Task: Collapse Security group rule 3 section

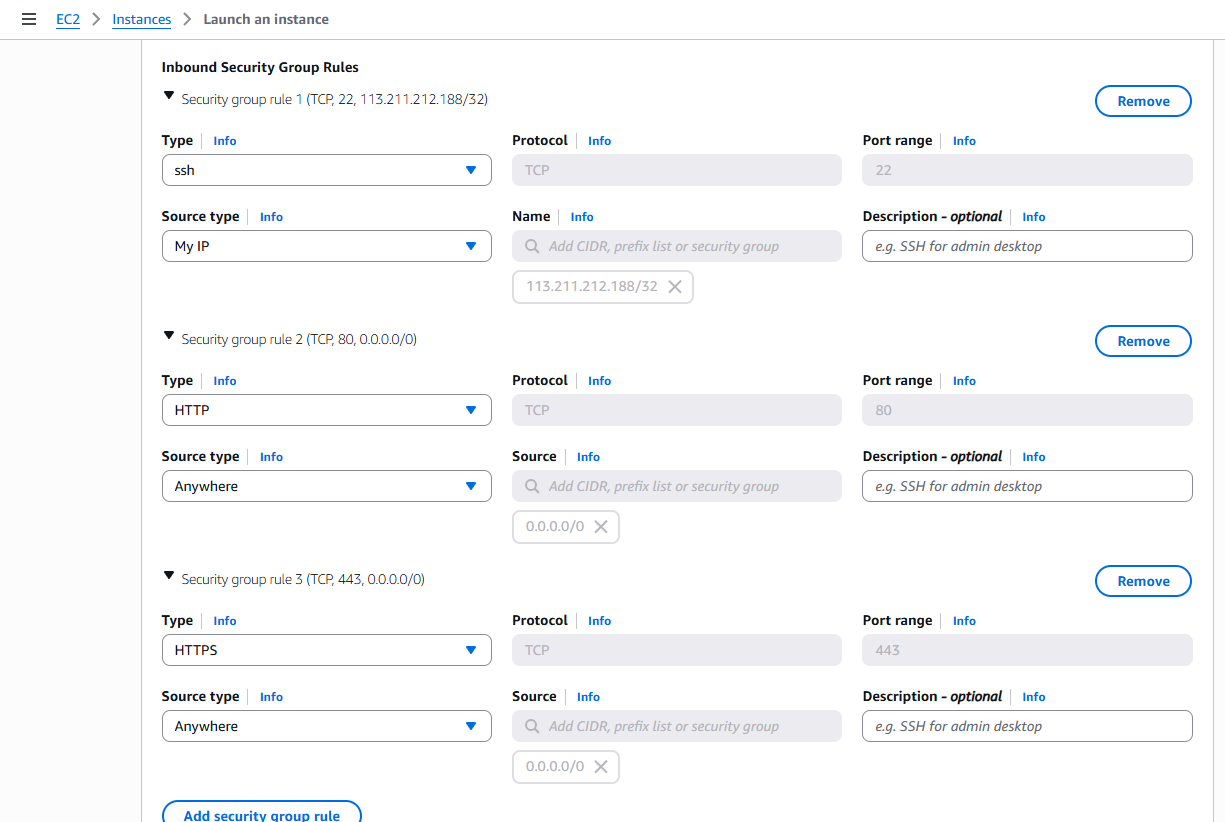Action: (x=169, y=577)
